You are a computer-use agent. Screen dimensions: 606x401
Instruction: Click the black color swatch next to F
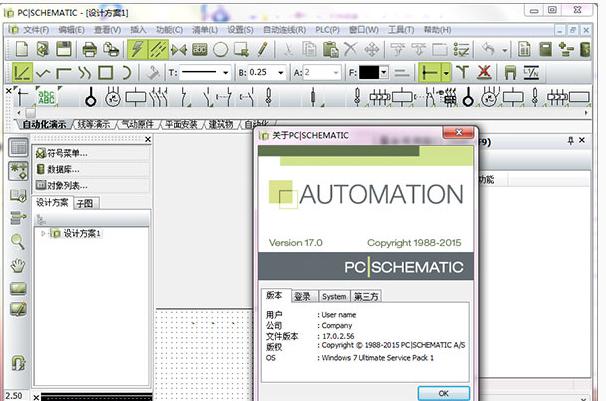(x=369, y=73)
